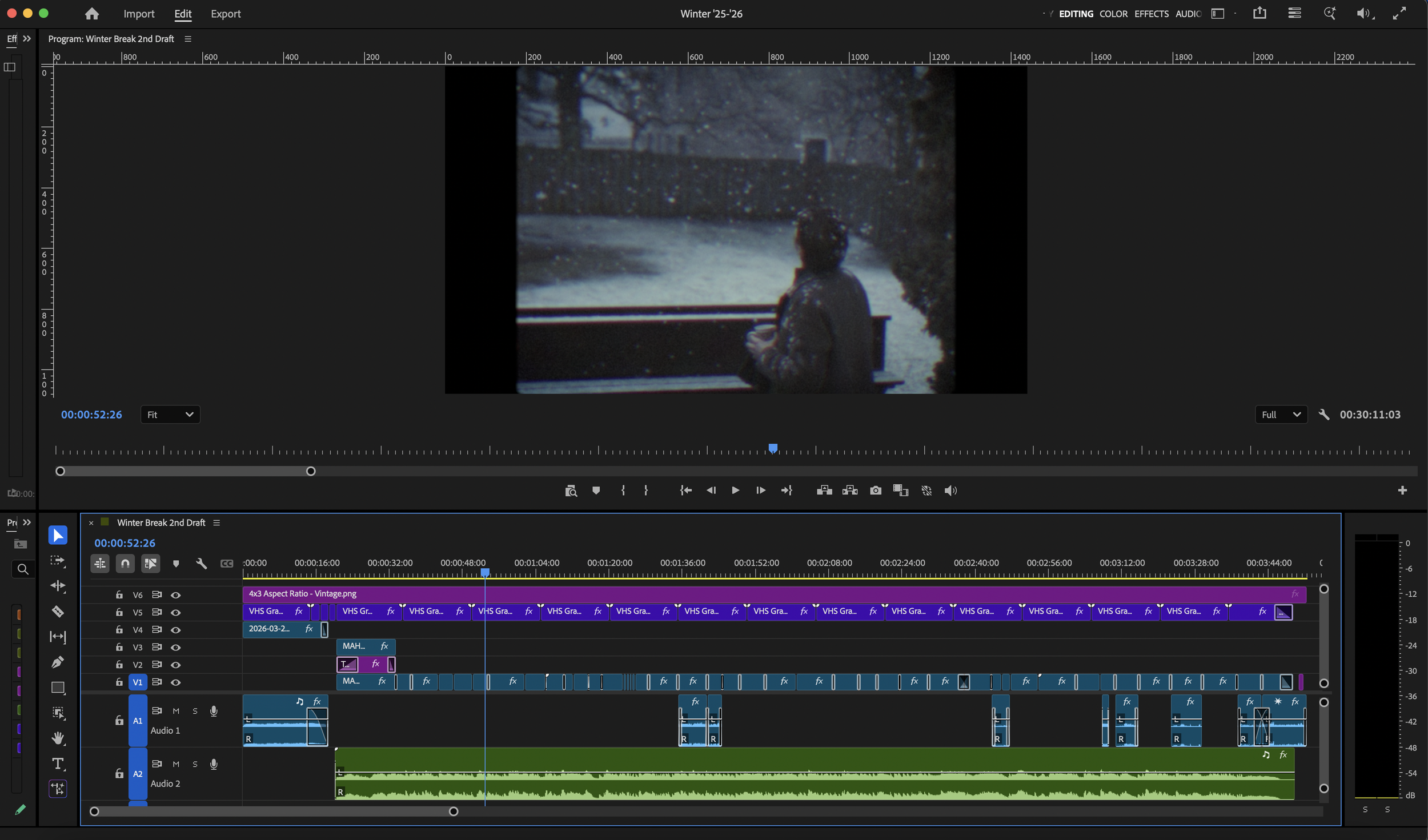Select the Razor tool
This screenshot has height=840, width=1428.
[x=58, y=612]
